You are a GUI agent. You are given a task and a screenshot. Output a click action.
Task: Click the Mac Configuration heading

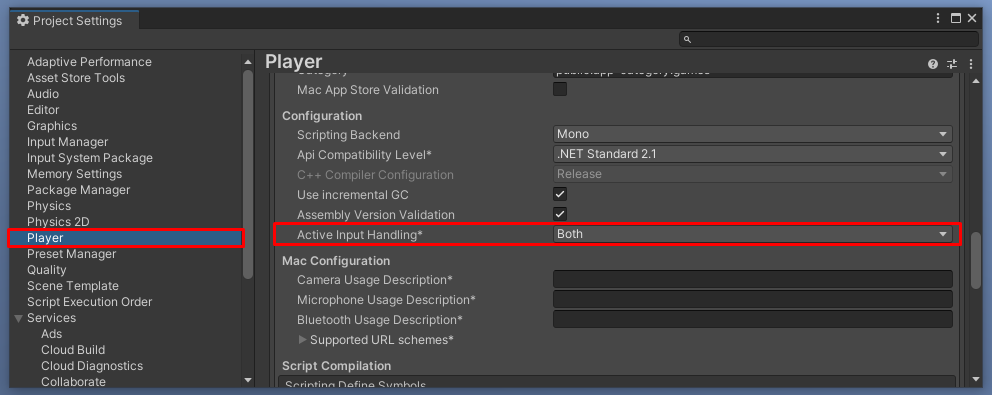(336, 261)
